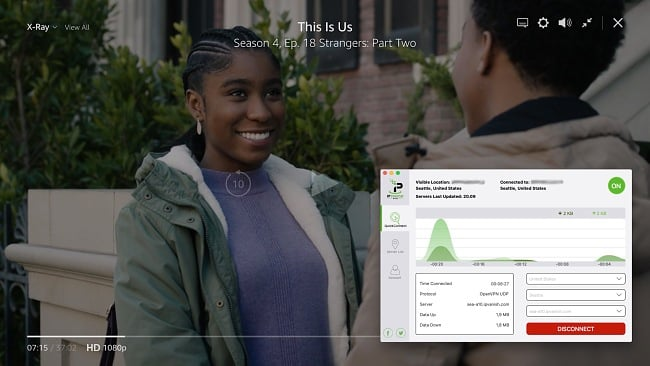Open the IPVanish Twitter icon link
The image size is (650, 366).
401,332
